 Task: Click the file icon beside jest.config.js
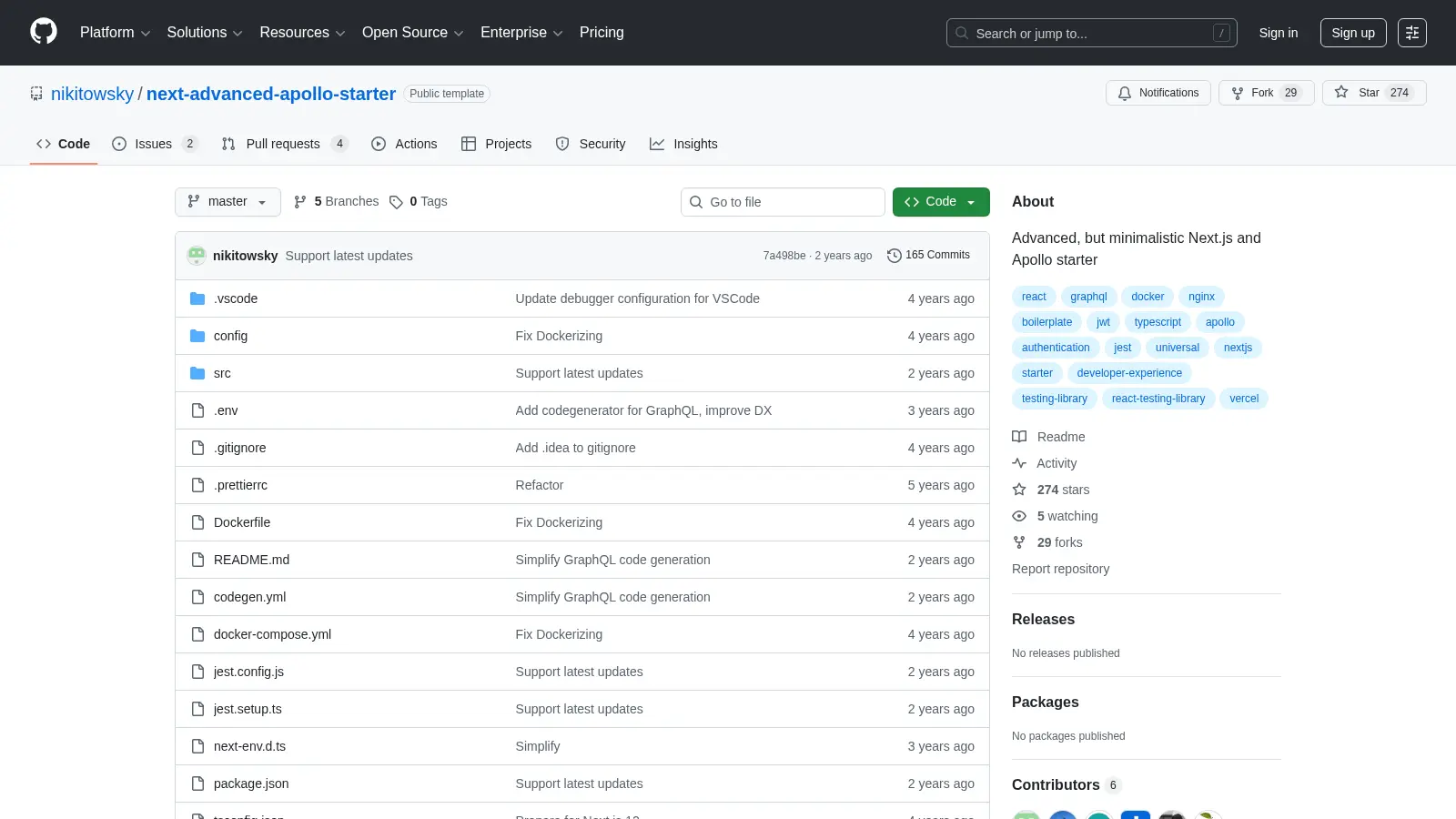point(197,672)
